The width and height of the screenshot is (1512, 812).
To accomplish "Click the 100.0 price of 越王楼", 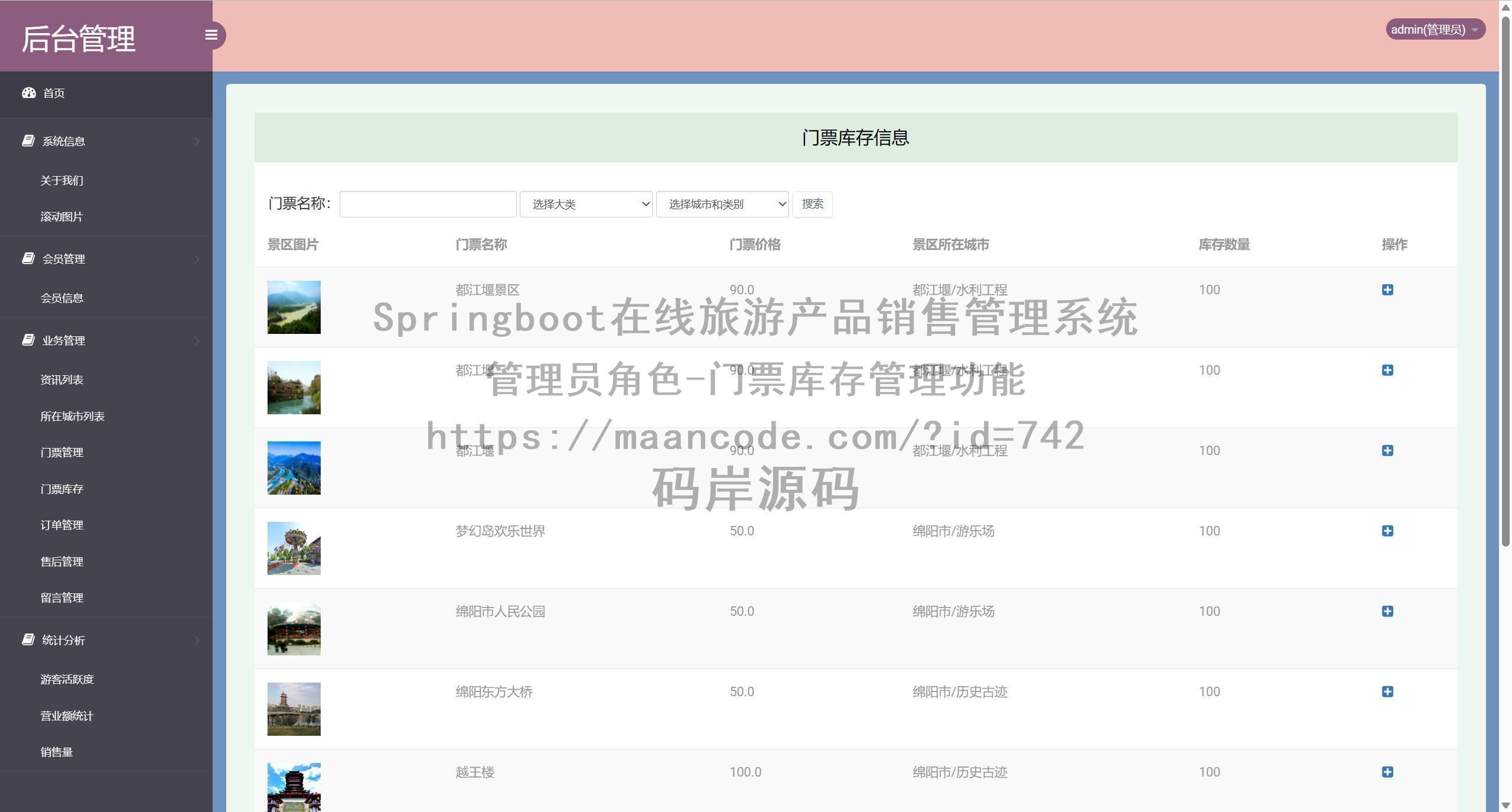I will tap(745, 772).
